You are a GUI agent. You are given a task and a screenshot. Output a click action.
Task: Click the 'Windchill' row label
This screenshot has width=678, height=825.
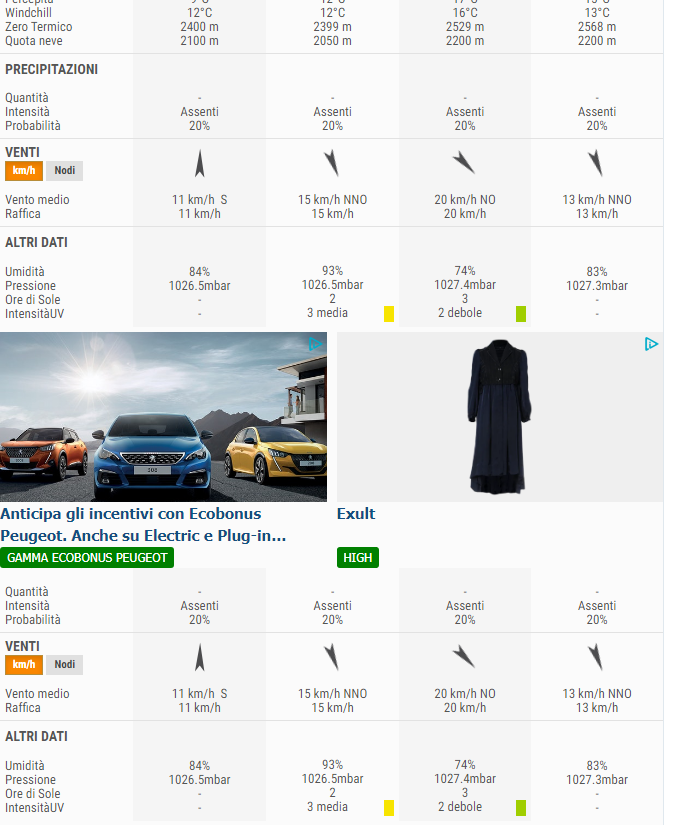pos(28,13)
